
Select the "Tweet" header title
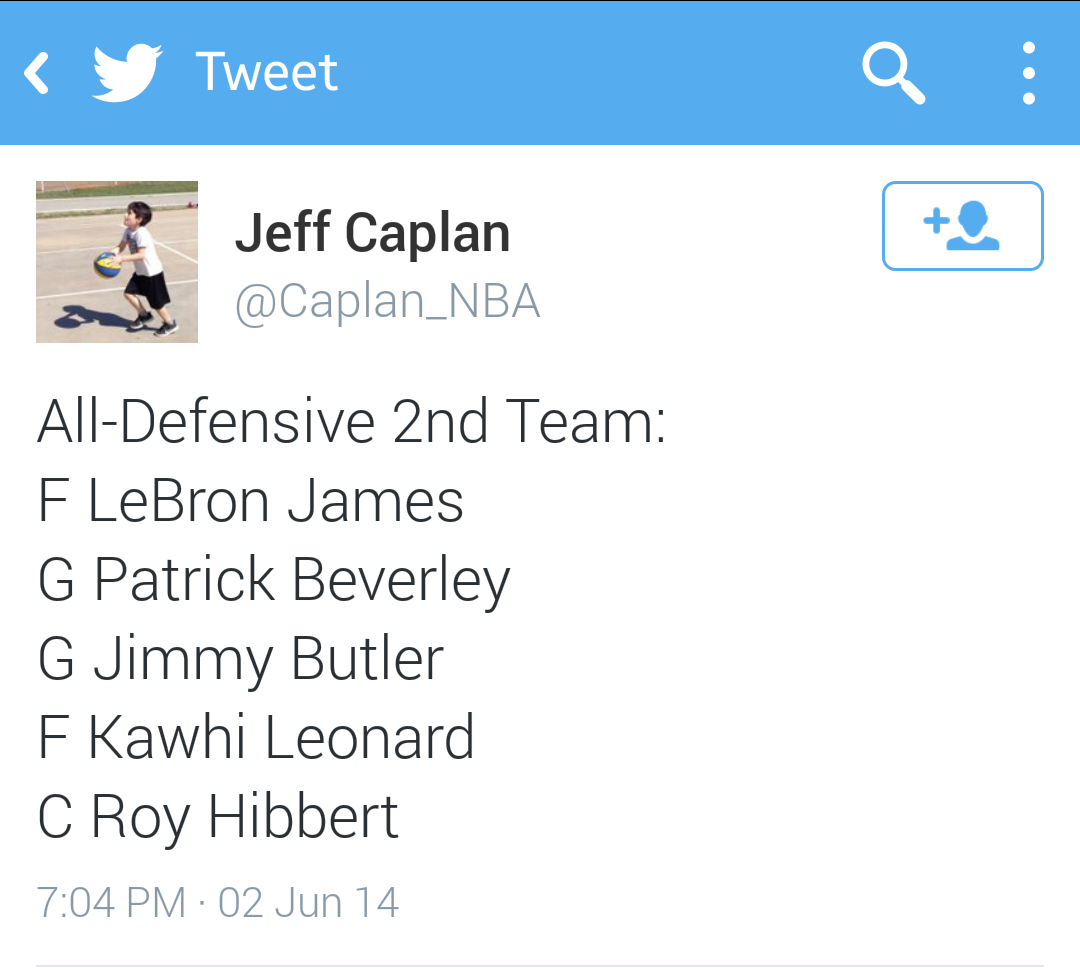pyautogui.click(x=267, y=73)
